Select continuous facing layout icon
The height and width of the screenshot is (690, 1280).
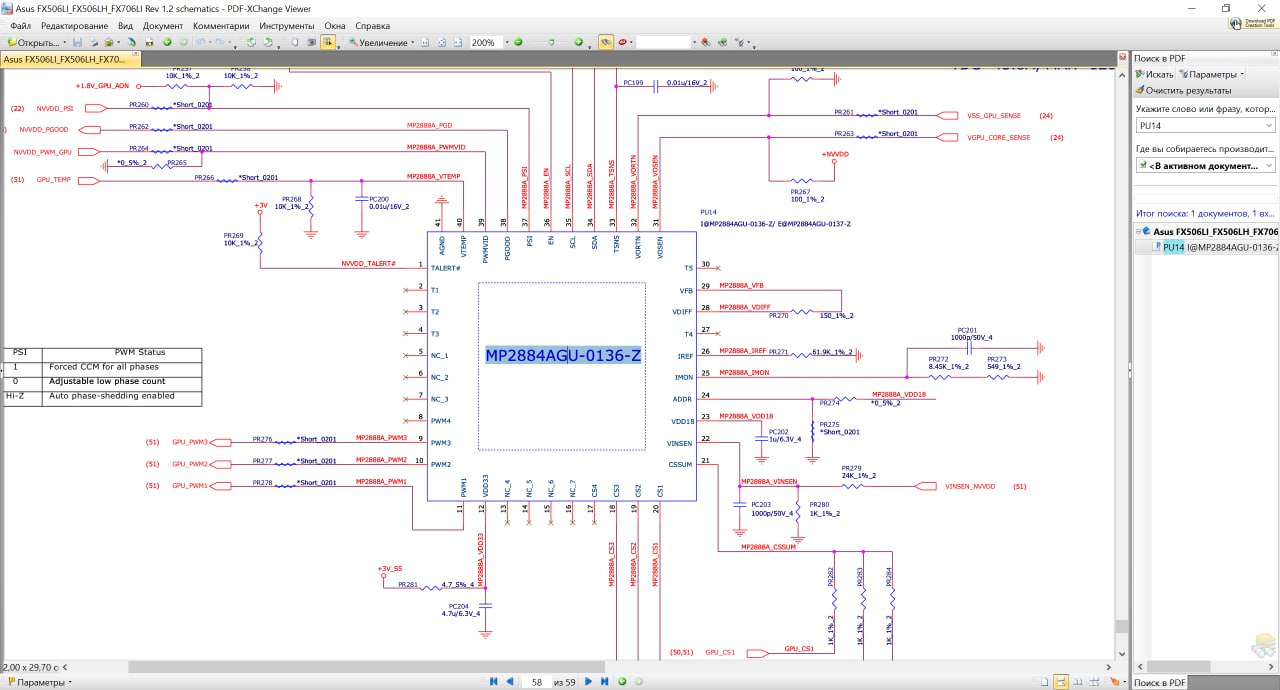click(x=1094, y=682)
